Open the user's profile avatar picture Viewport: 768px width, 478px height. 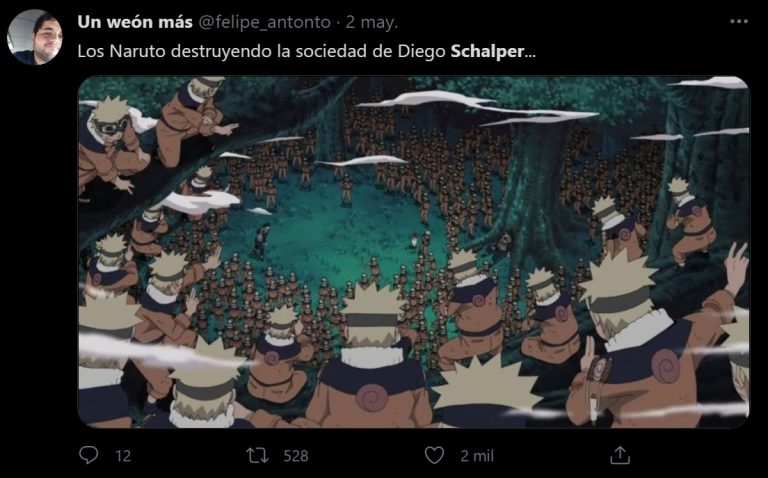coord(35,37)
